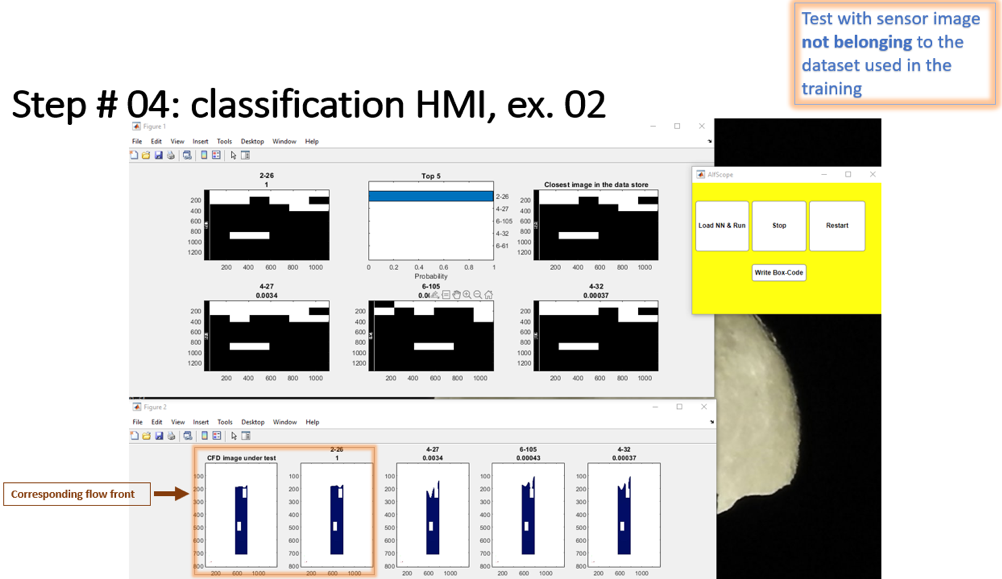
Task: Click the 4-27 sensor image plot in Figure 1
Action: pyautogui.click(x=266, y=336)
